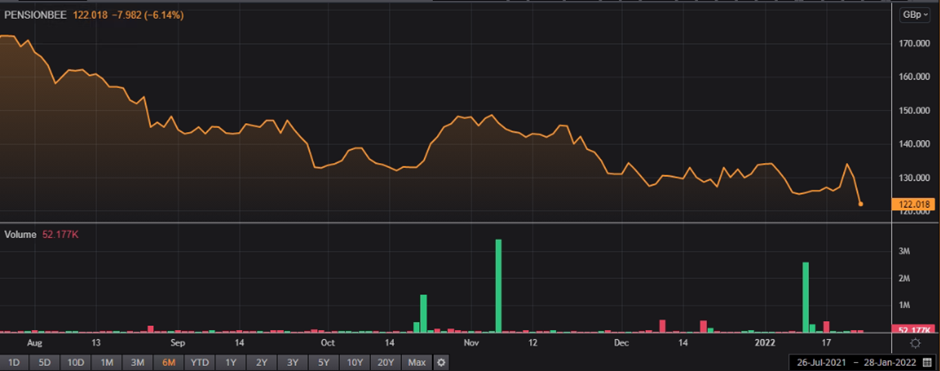Switch to the 1M time range
The height and width of the screenshot is (371, 940).
tap(107, 363)
